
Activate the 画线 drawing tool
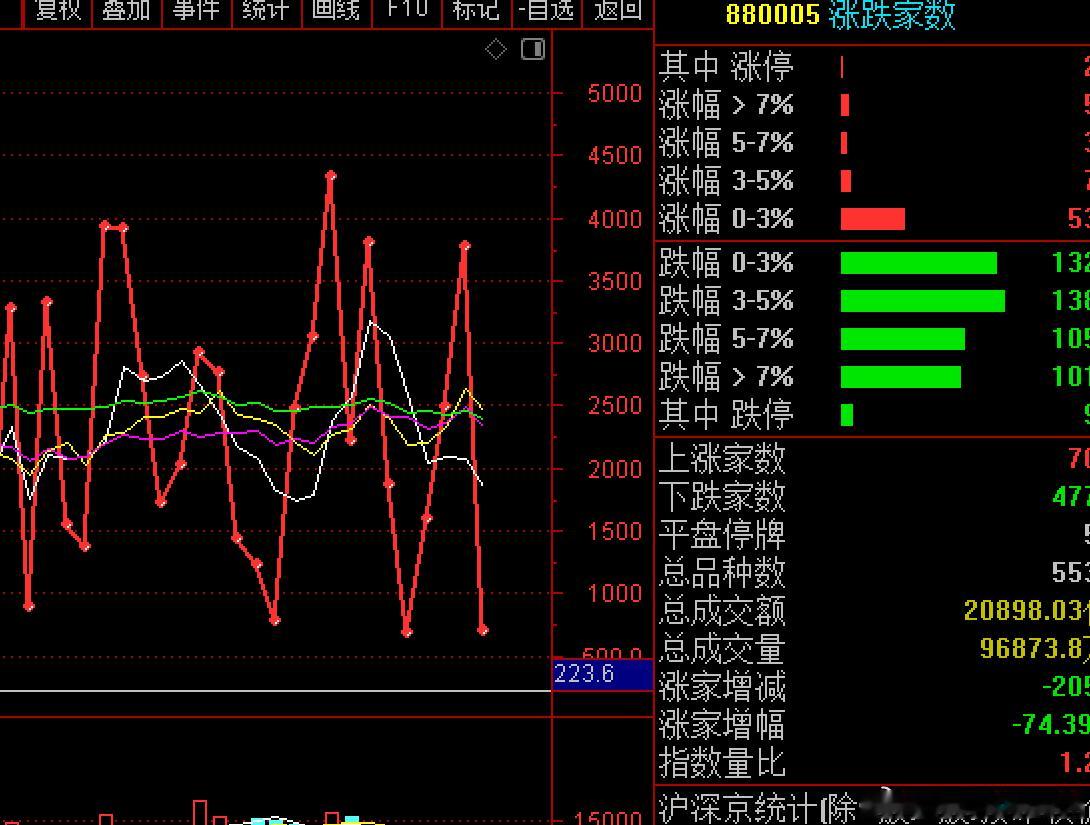336,10
